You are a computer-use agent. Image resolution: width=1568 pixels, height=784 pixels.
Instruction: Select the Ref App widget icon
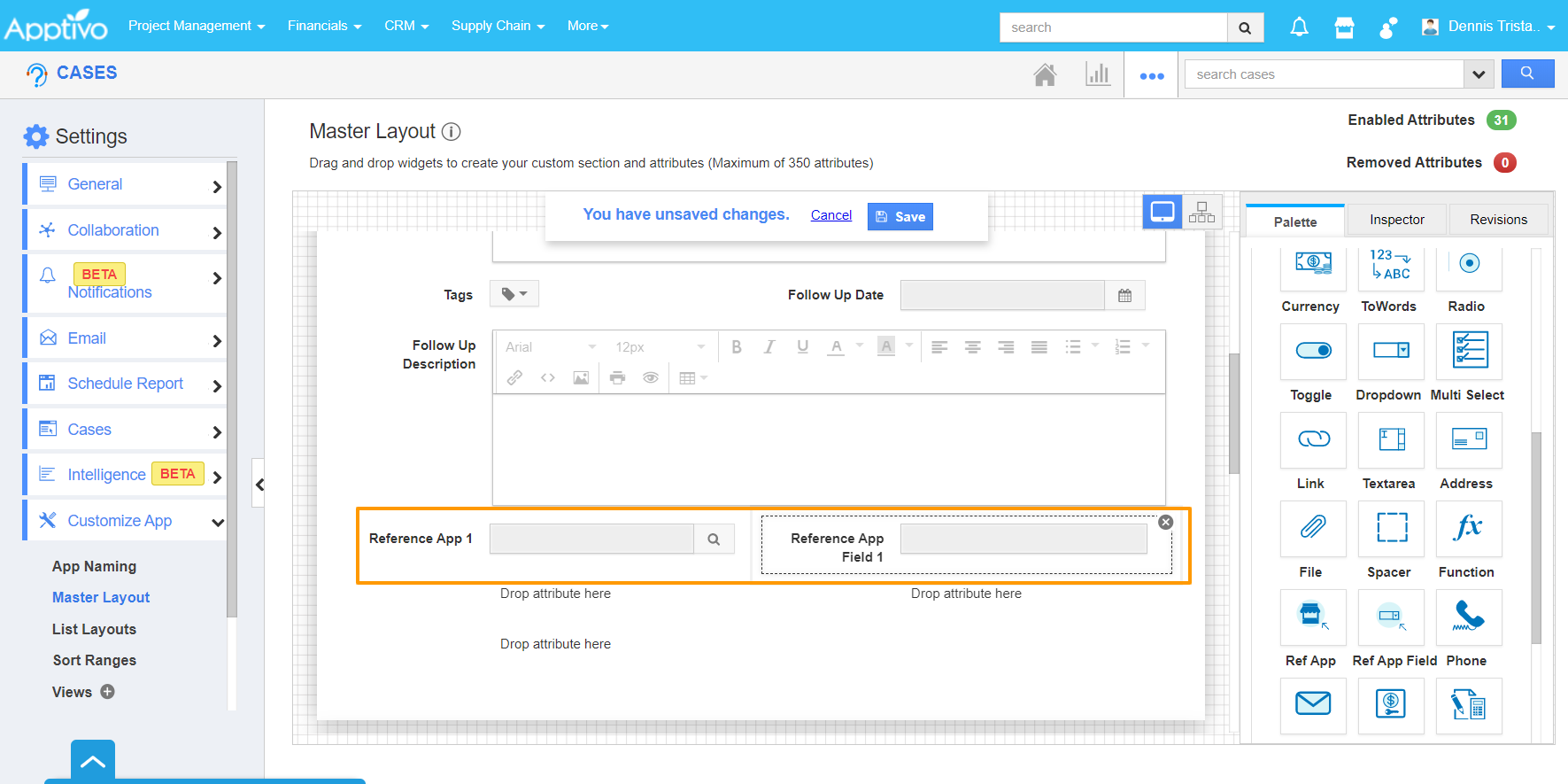tap(1312, 617)
